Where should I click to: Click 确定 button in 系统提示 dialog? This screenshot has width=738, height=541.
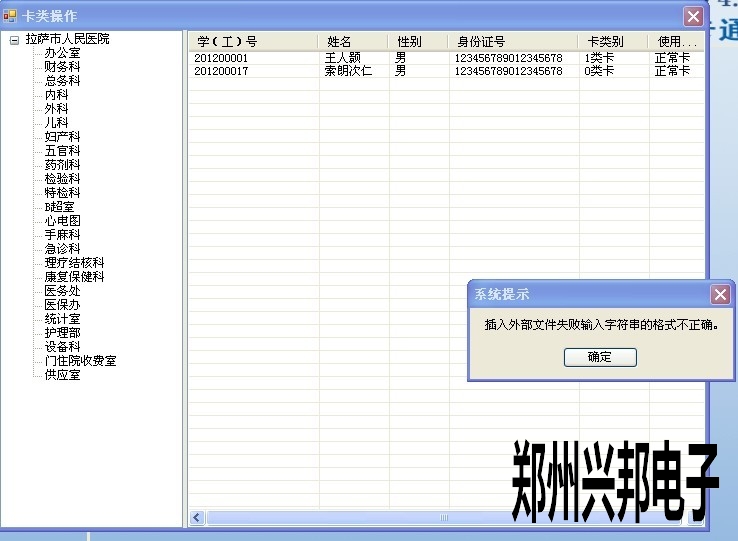click(600, 357)
